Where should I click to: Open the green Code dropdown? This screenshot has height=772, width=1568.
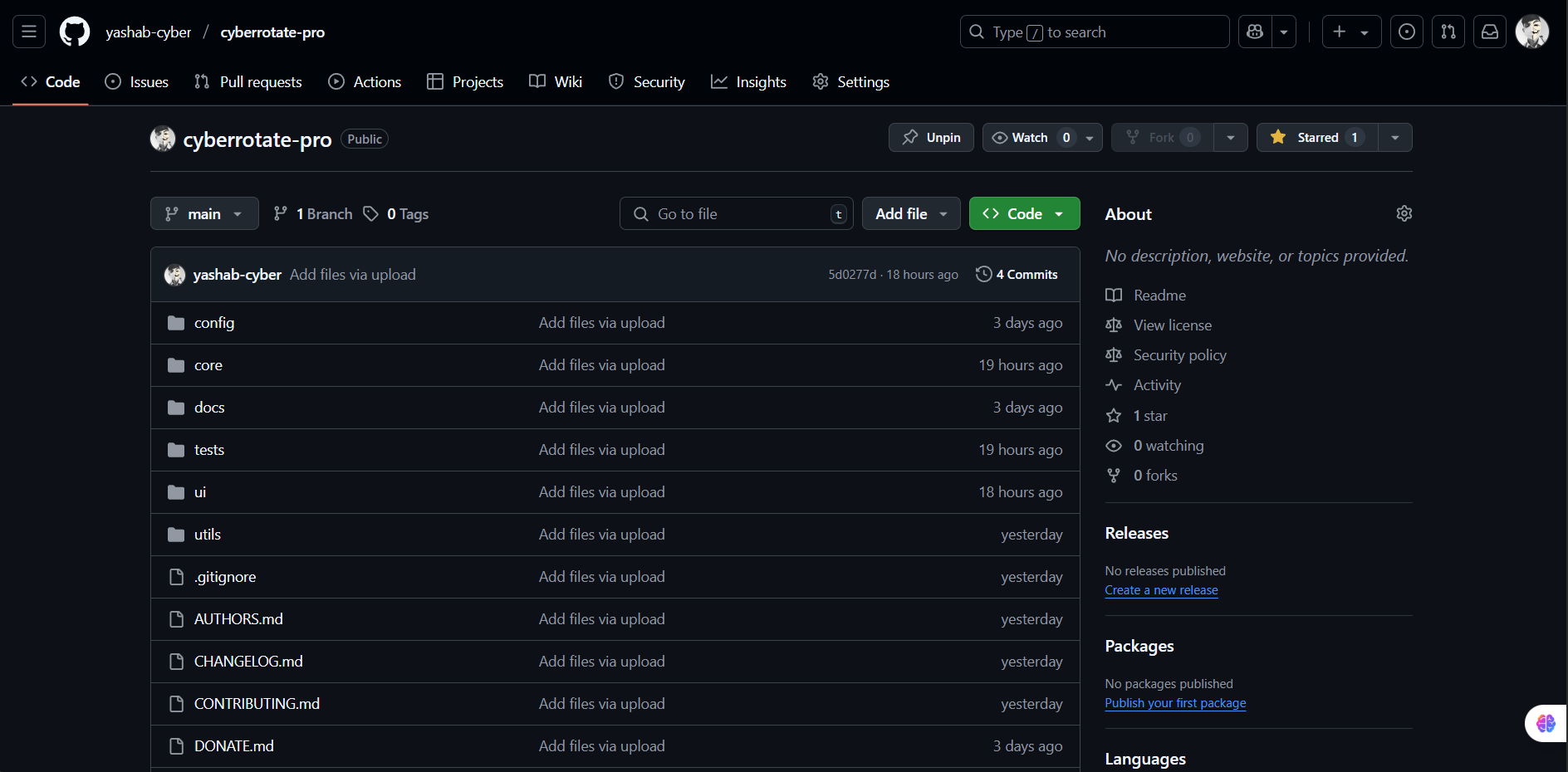(x=1024, y=214)
